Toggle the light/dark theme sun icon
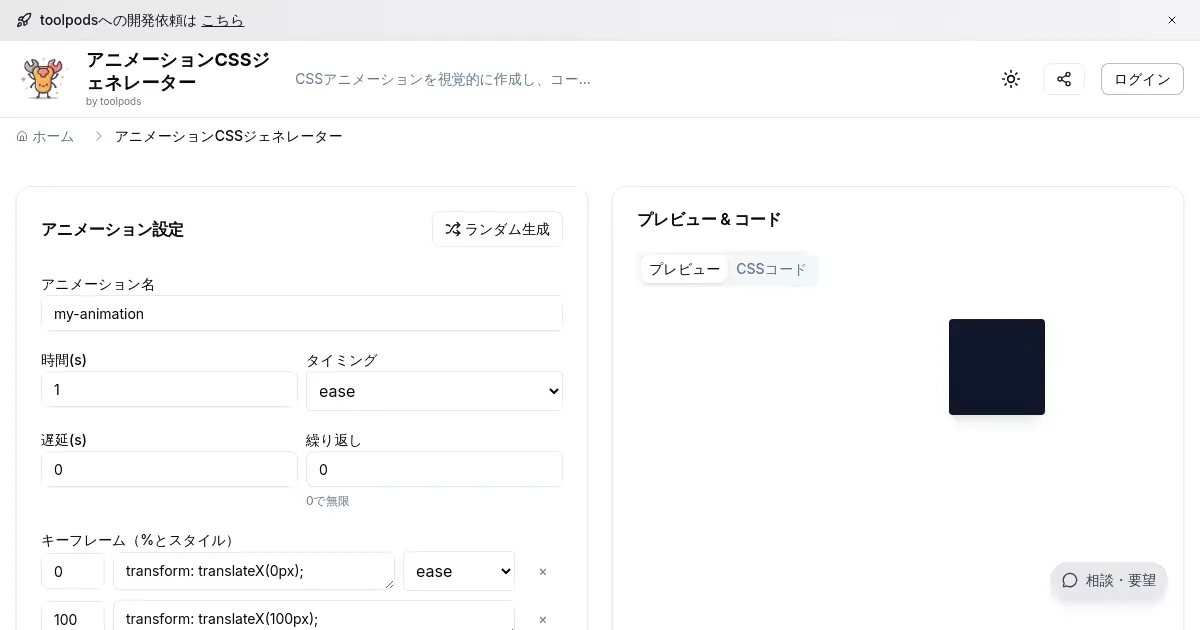This screenshot has width=1200, height=630. (x=1011, y=79)
